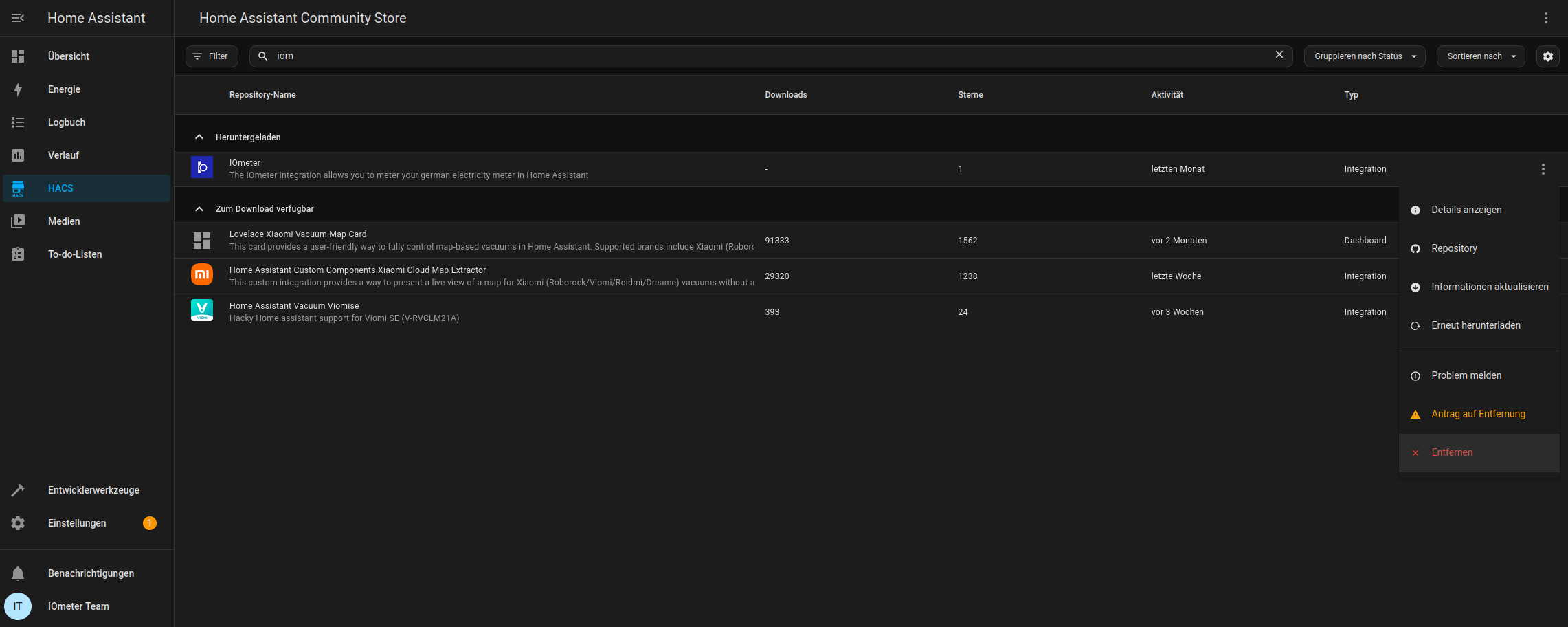Select Informationen aktualisieren menu entry
This screenshot has width=1568, height=627.
point(1479,287)
